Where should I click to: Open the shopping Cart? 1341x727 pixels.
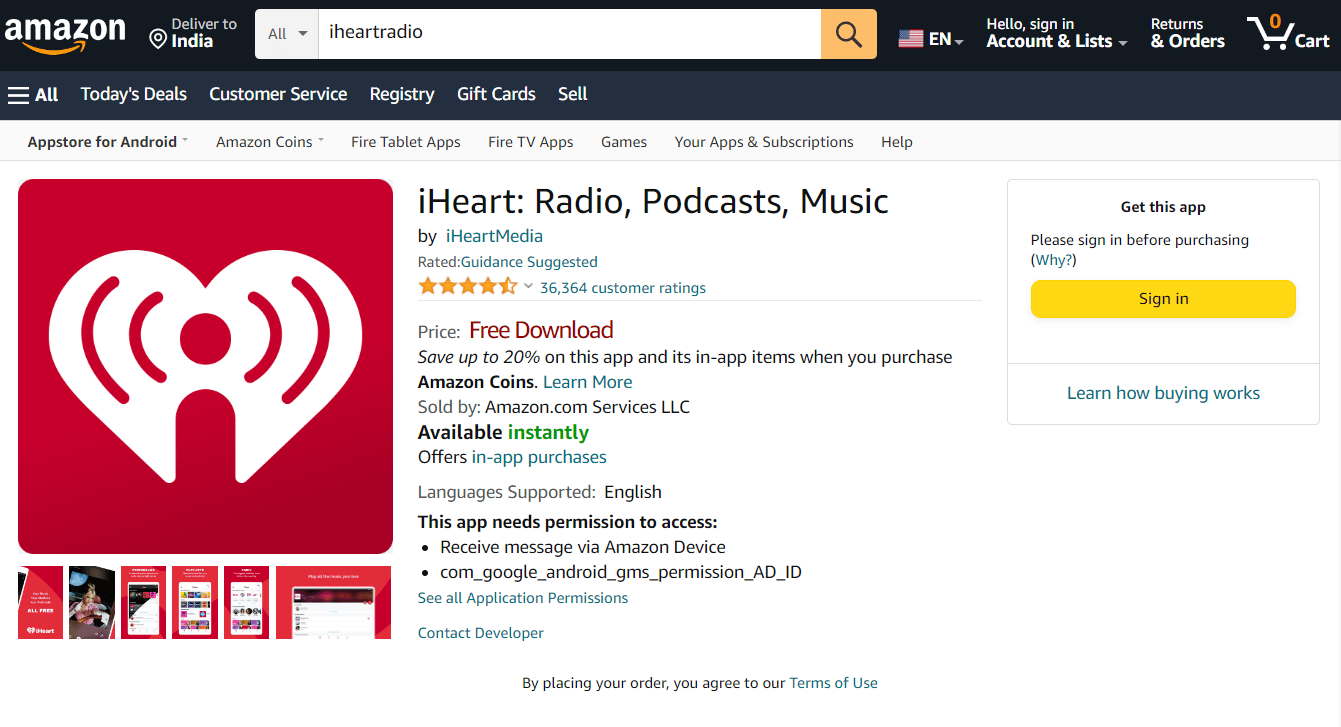click(1287, 33)
